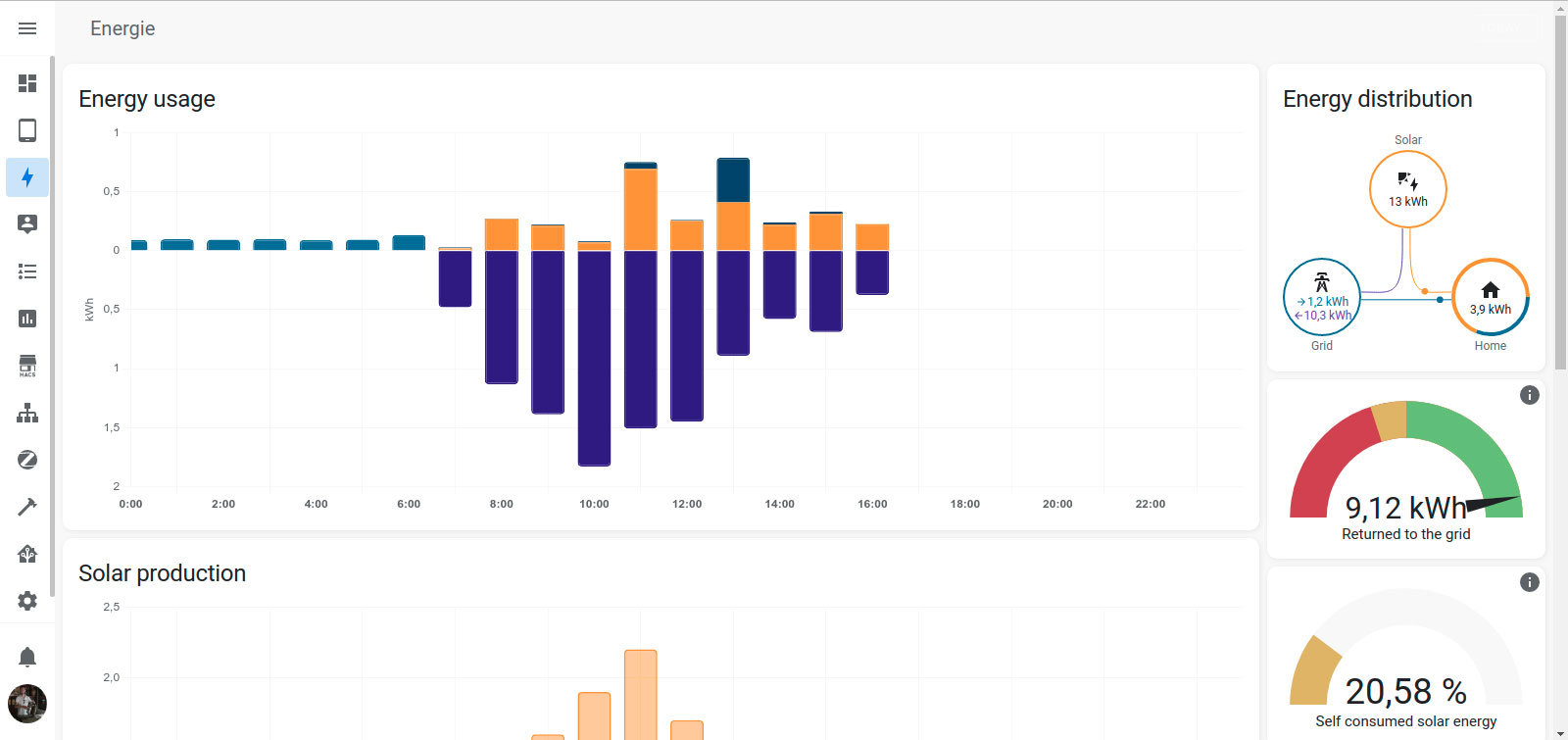Click the house icon in the Home circle
The width and height of the screenshot is (1568, 740).
click(x=1491, y=290)
